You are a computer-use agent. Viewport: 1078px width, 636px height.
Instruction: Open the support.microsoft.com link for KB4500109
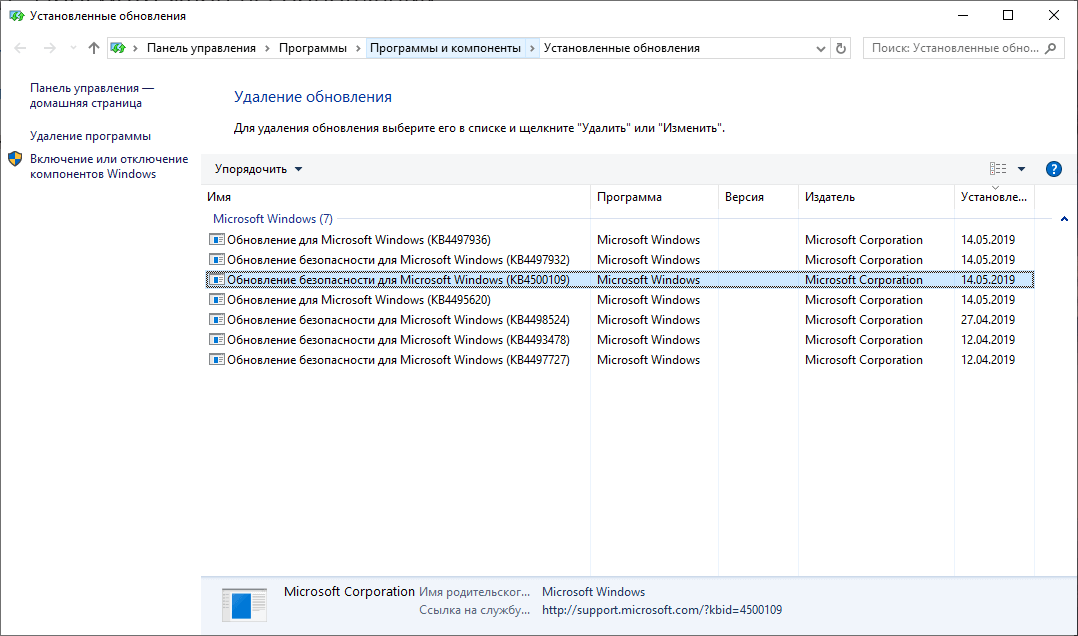(662, 609)
